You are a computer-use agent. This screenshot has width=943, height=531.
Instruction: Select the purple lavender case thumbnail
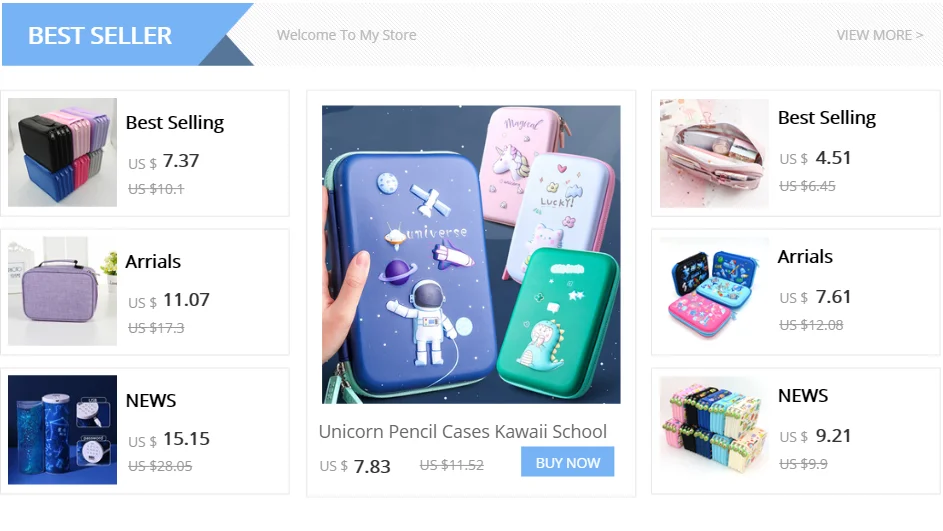pos(63,291)
